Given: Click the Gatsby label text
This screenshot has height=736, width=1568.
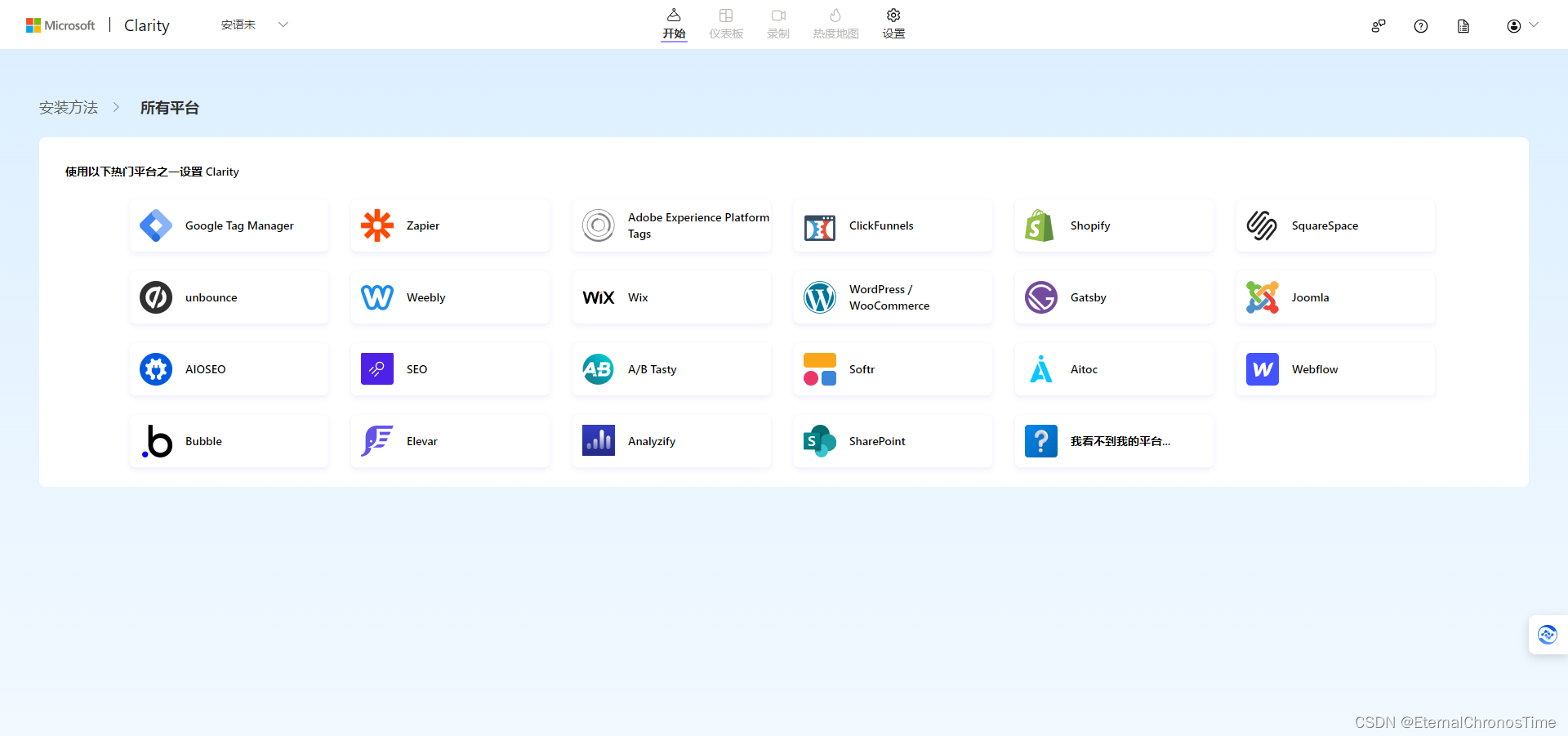Looking at the screenshot, I should tap(1089, 297).
